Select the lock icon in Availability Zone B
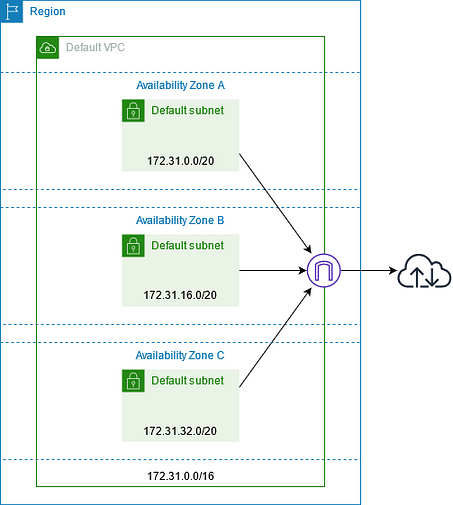 pyautogui.click(x=133, y=246)
